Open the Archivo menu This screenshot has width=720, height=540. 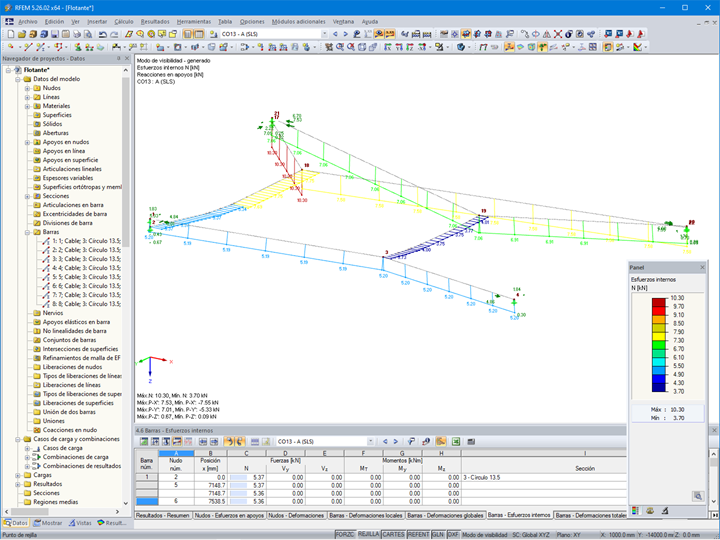pos(28,22)
